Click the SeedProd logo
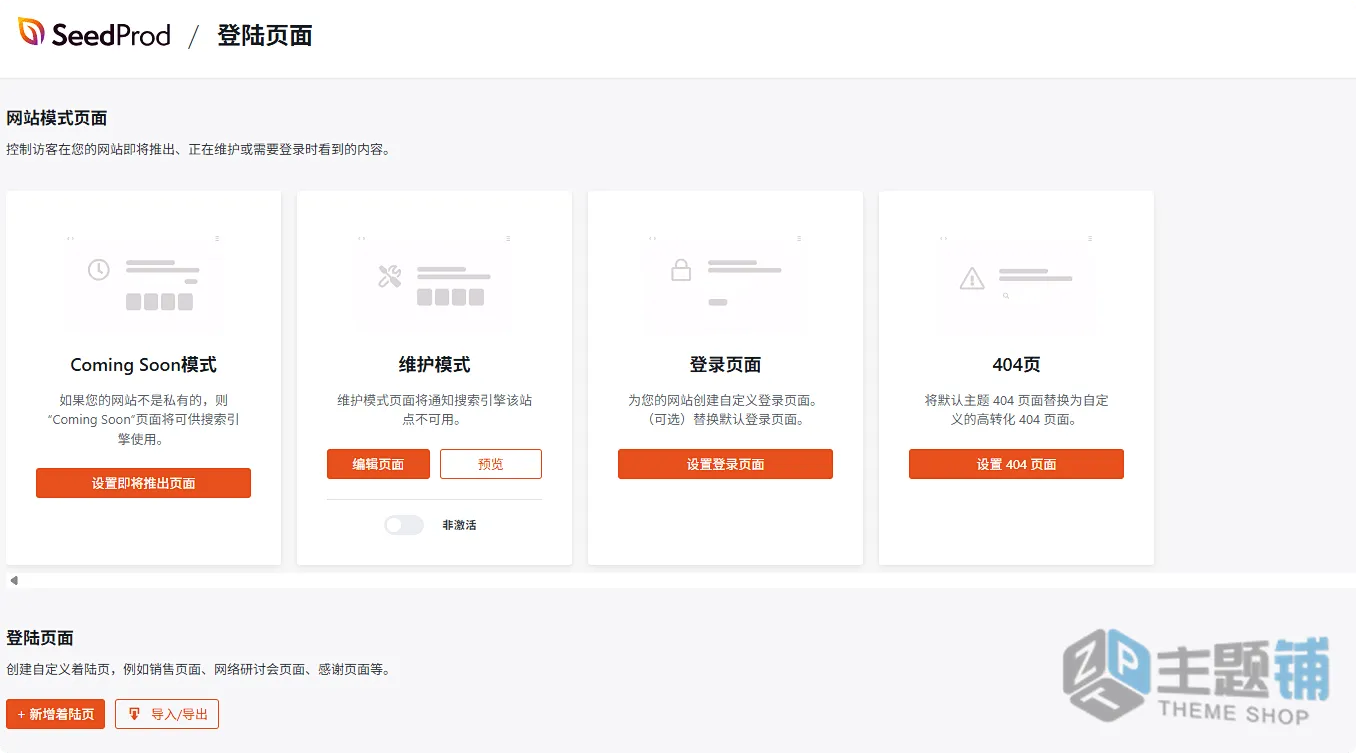The width and height of the screenshot is (1356, 753). [x=95, y=35]
